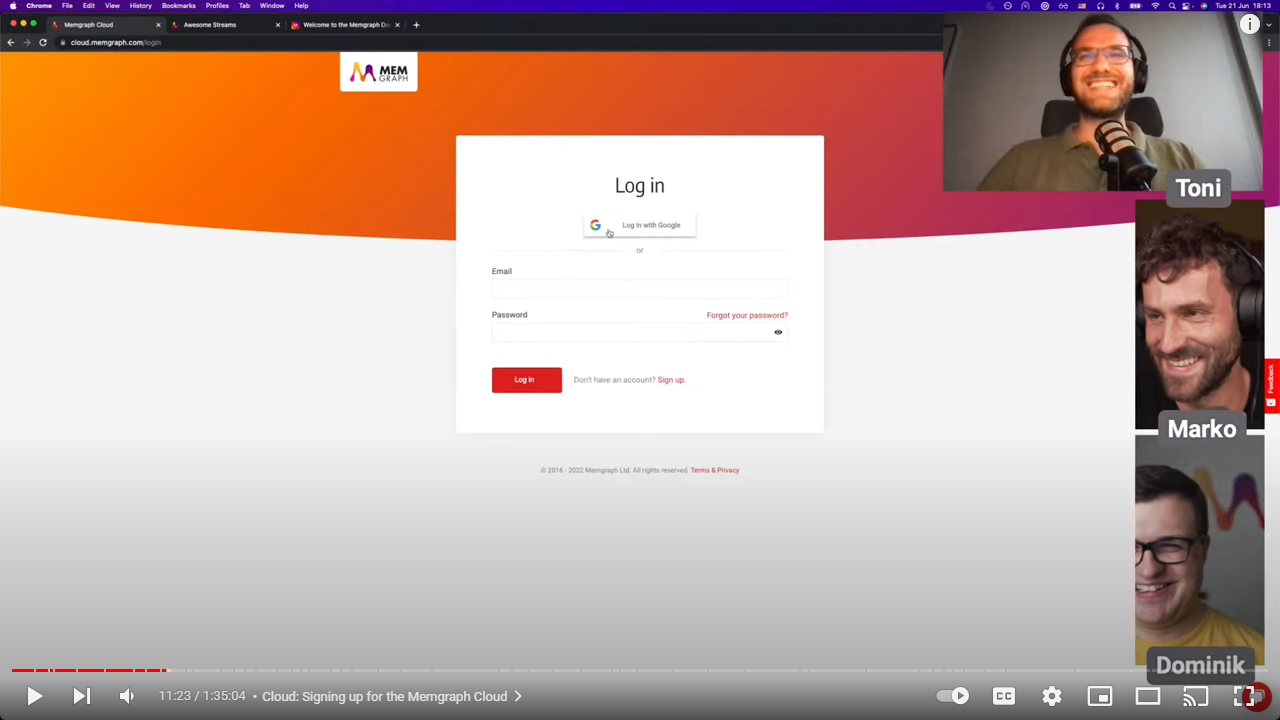Viewport: 1280px width, 720px height.
Task: Open the Help menu
Action: (x=301, y=5)
